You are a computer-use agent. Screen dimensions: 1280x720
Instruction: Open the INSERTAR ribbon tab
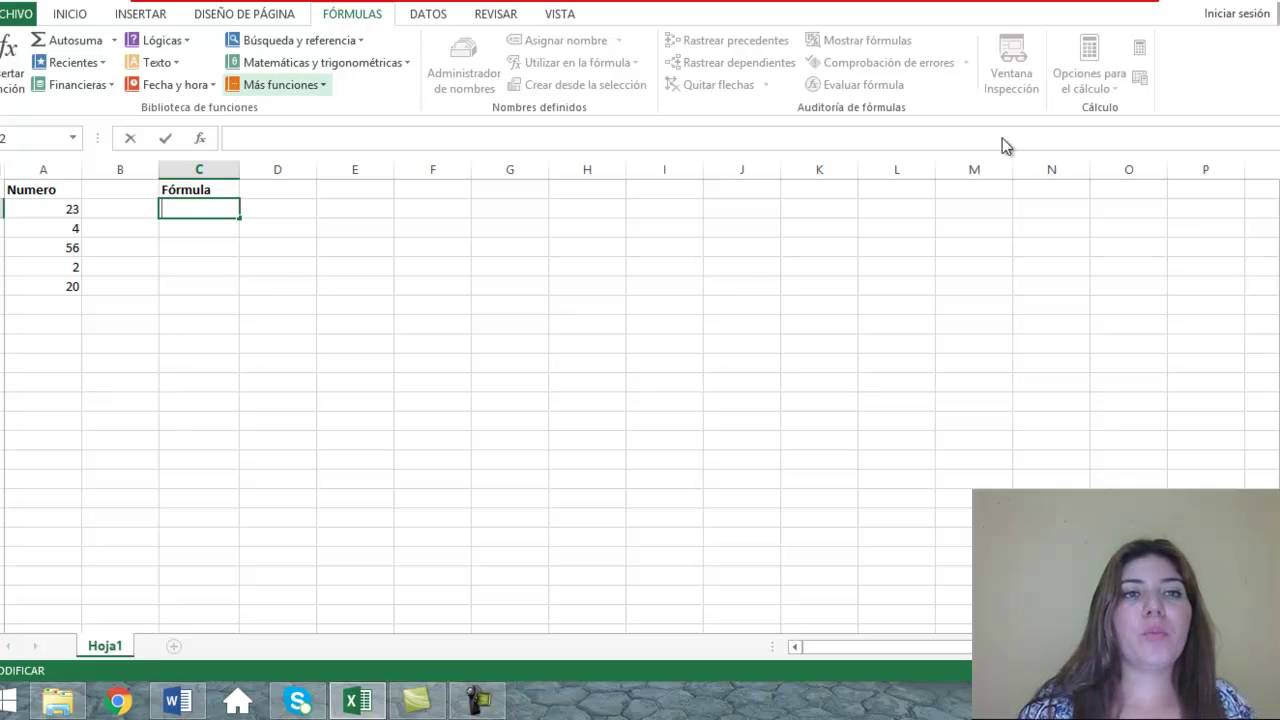click(140, 14)
